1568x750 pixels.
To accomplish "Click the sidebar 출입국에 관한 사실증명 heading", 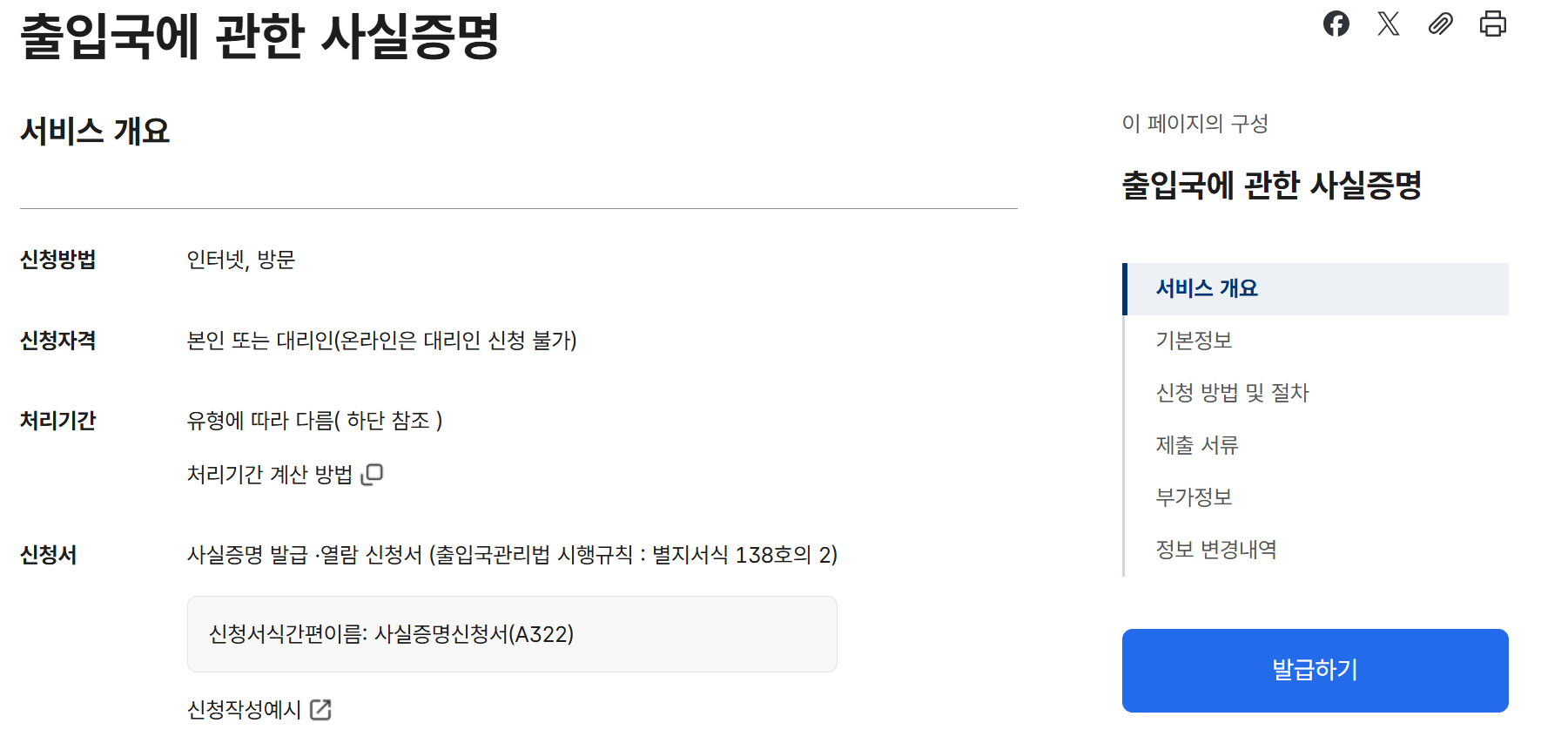I will click(1271, 185).
